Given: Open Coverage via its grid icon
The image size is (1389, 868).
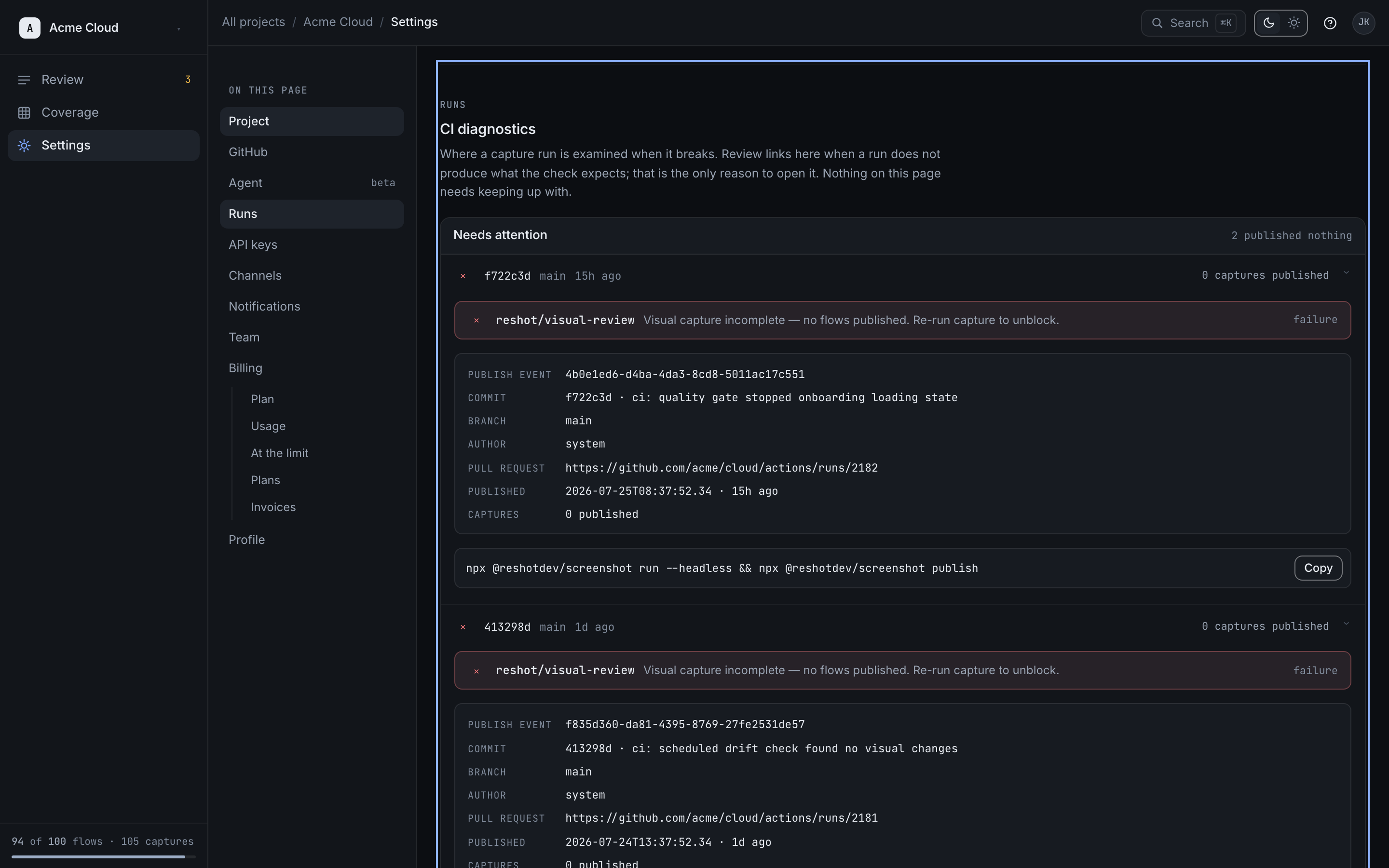Looking at the screenshot, I should click(24, 112).
